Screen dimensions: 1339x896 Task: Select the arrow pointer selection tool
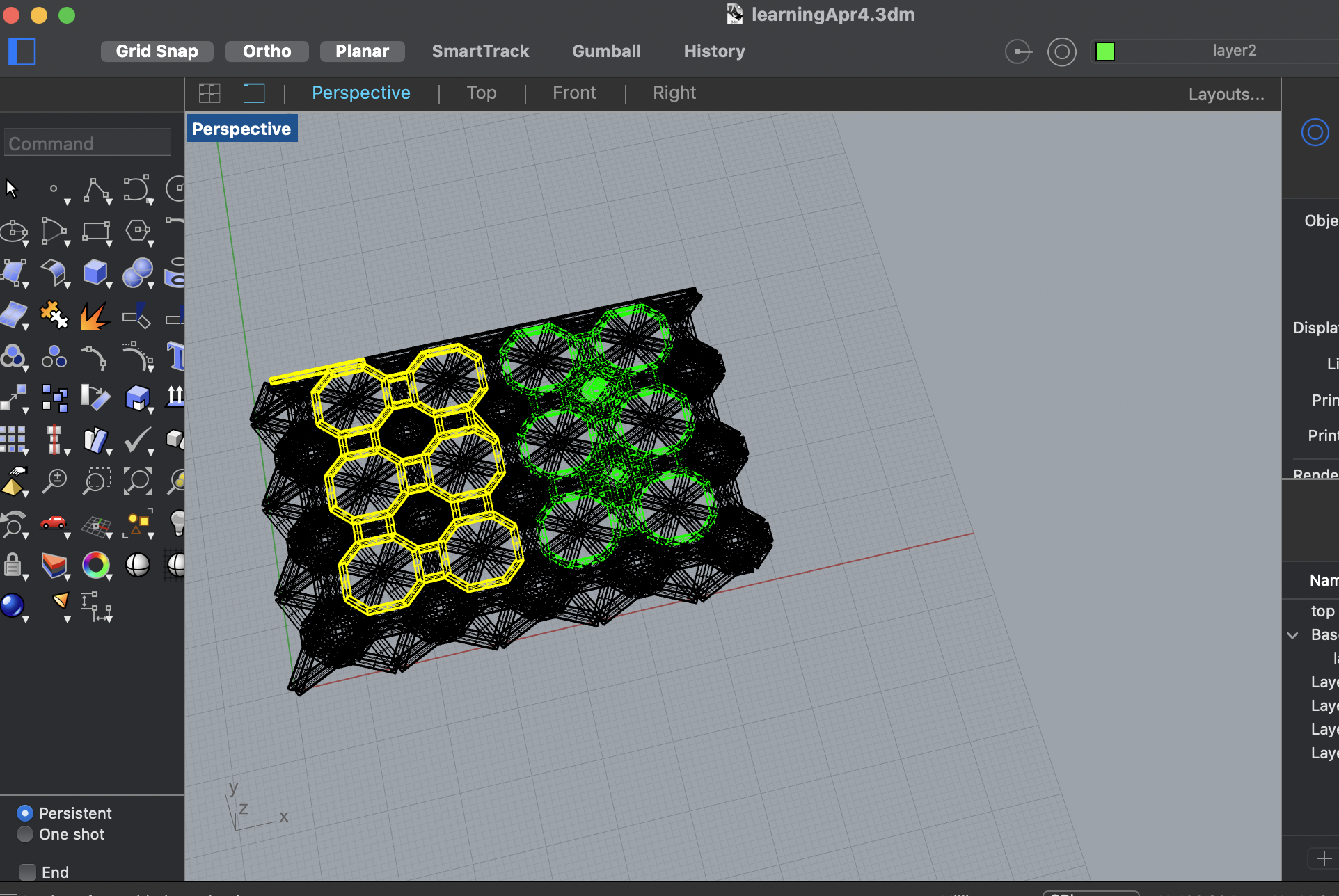coord(11,189)
